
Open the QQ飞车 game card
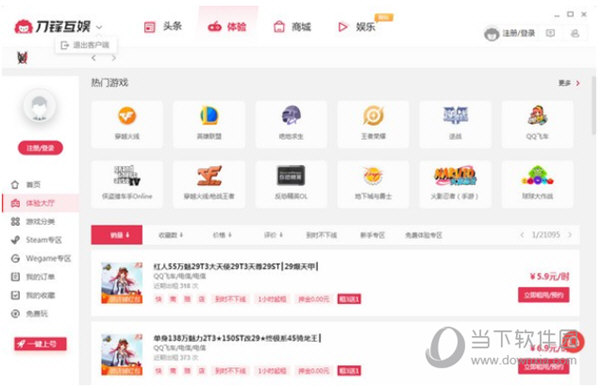pyautogui.click(x=537, y=124)
